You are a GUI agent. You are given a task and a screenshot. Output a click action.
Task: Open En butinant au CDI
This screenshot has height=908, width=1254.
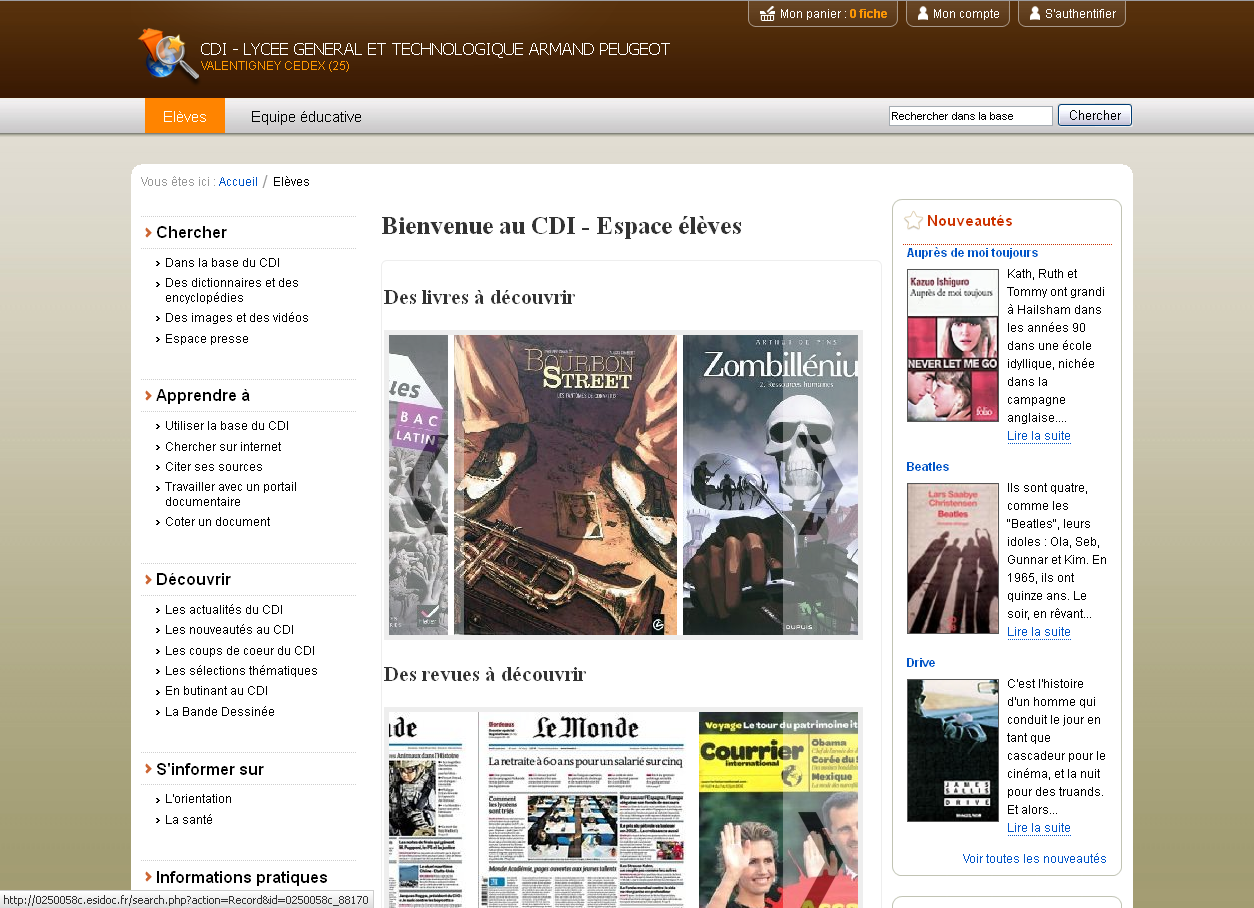(x=216, y=691)
